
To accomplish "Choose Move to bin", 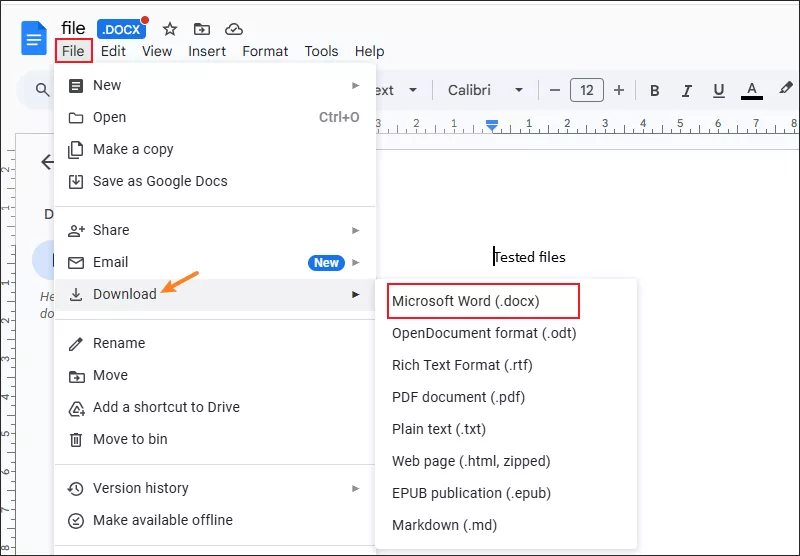I will 215,439.
